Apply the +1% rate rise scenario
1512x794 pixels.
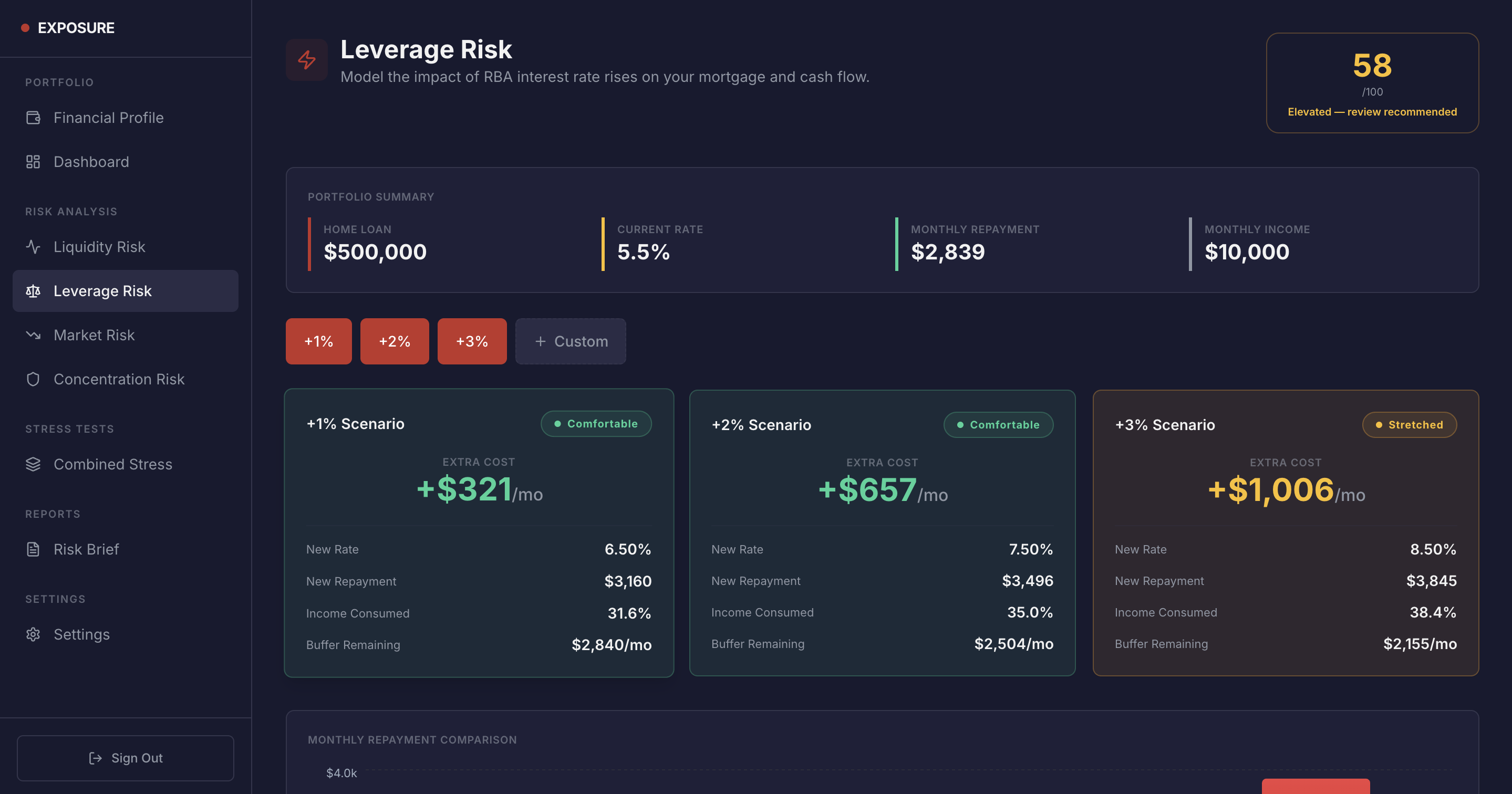[318, 341]
